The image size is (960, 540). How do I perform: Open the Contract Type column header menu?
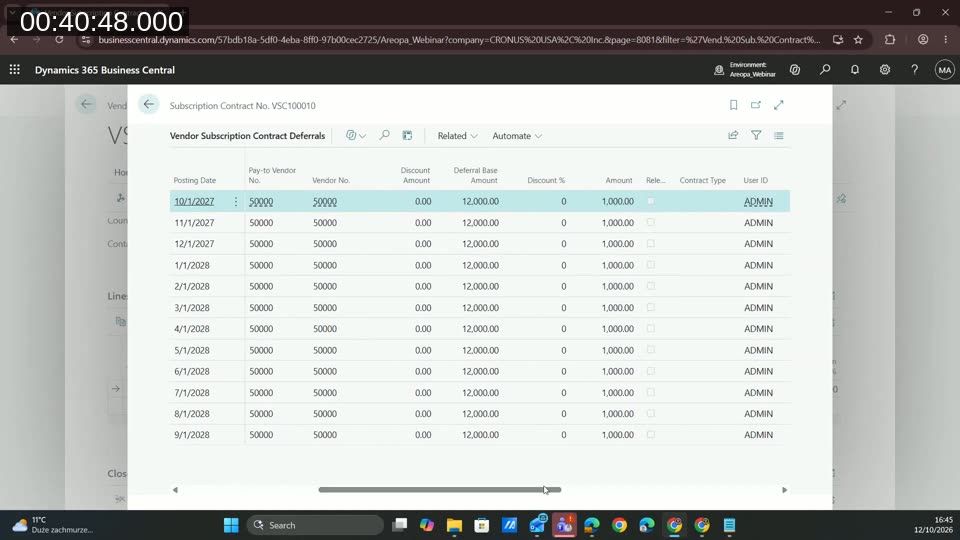click(x=702, y=180)
